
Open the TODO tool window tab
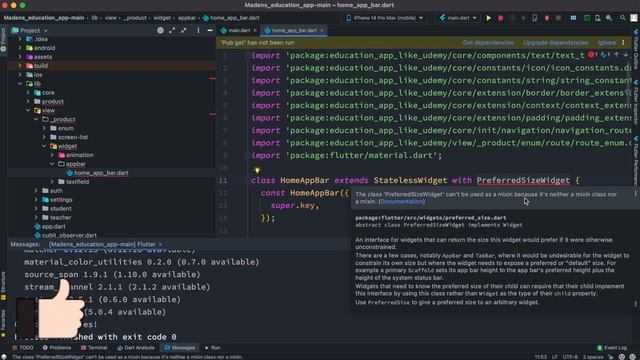click(23, 348)
